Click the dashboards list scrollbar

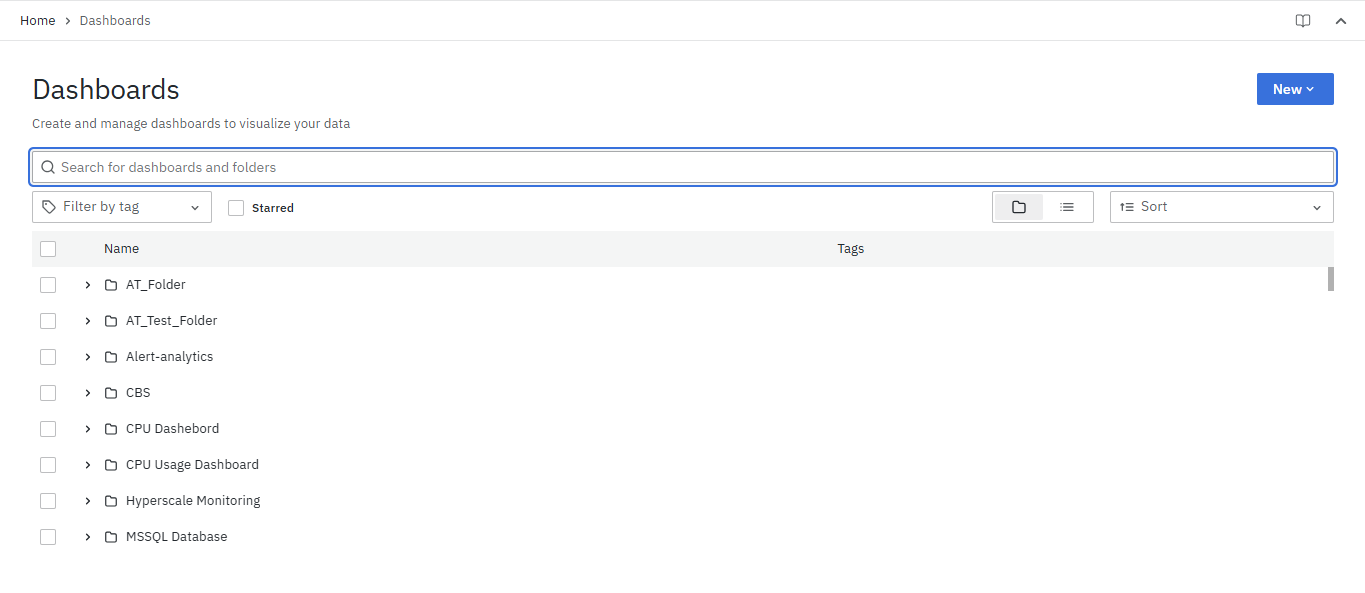[1330, 279]
